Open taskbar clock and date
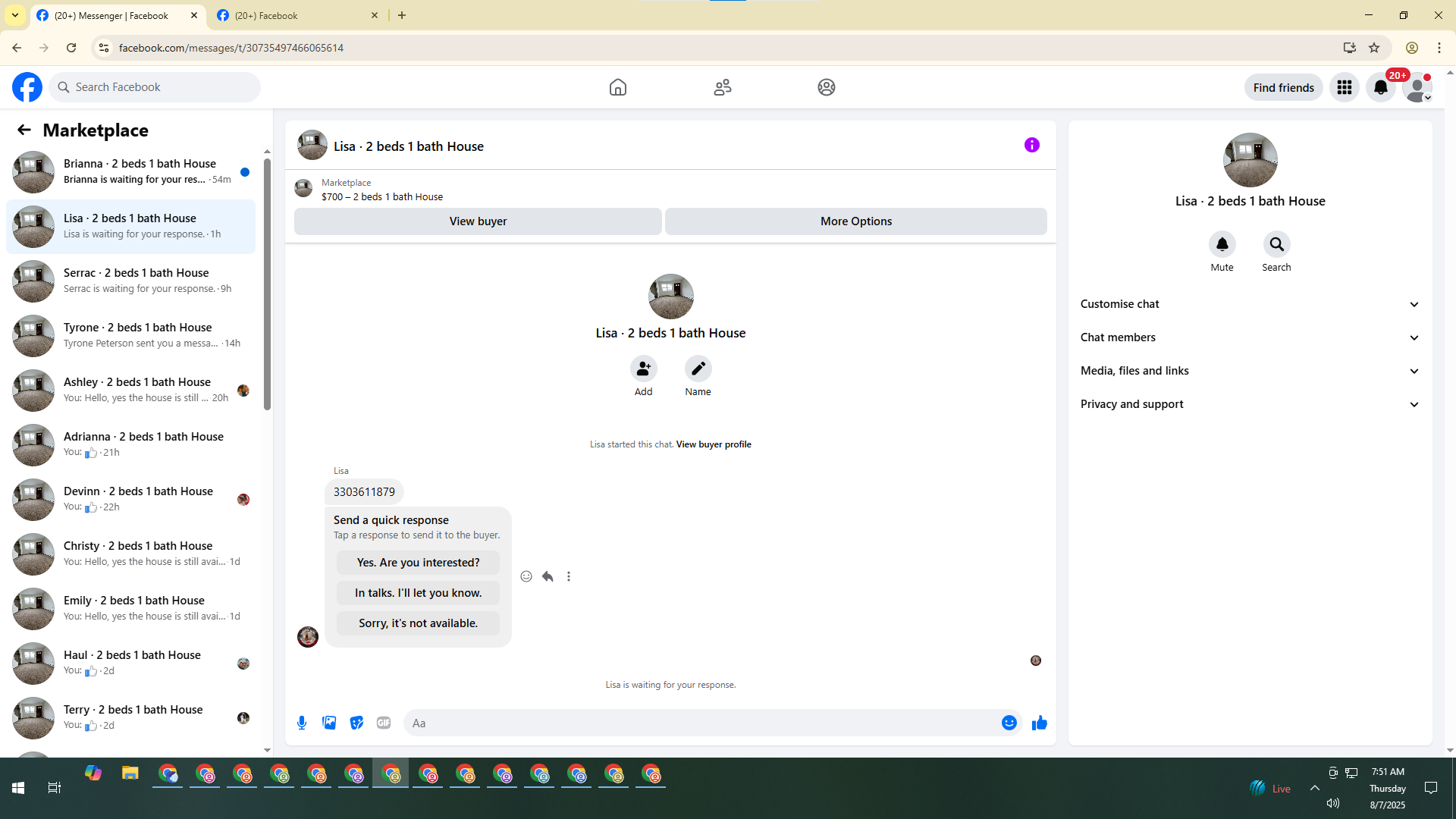The image size is (1456, 819). pyautogui.click(x=1388, y=788)
